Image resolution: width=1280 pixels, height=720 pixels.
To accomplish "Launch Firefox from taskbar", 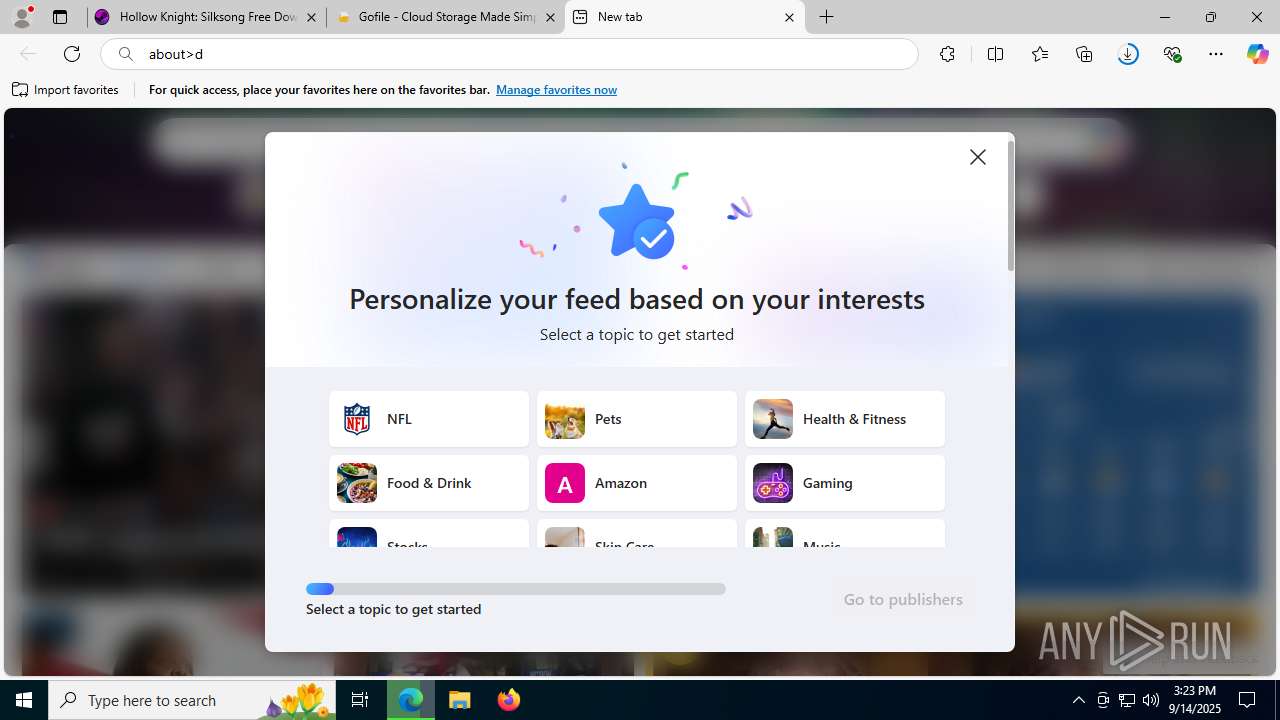I will coord(509,700).
